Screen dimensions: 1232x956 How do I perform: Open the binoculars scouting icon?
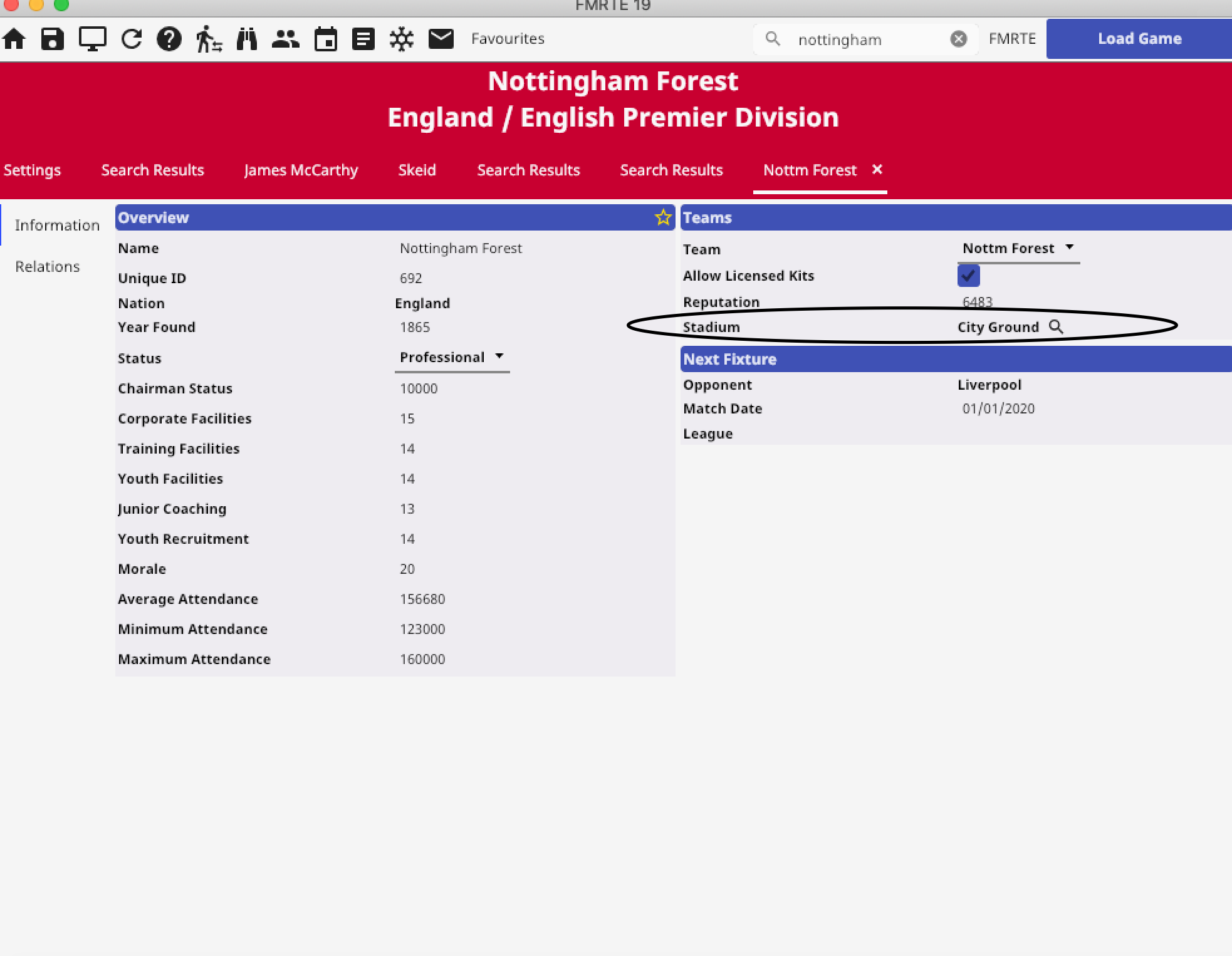247,39
